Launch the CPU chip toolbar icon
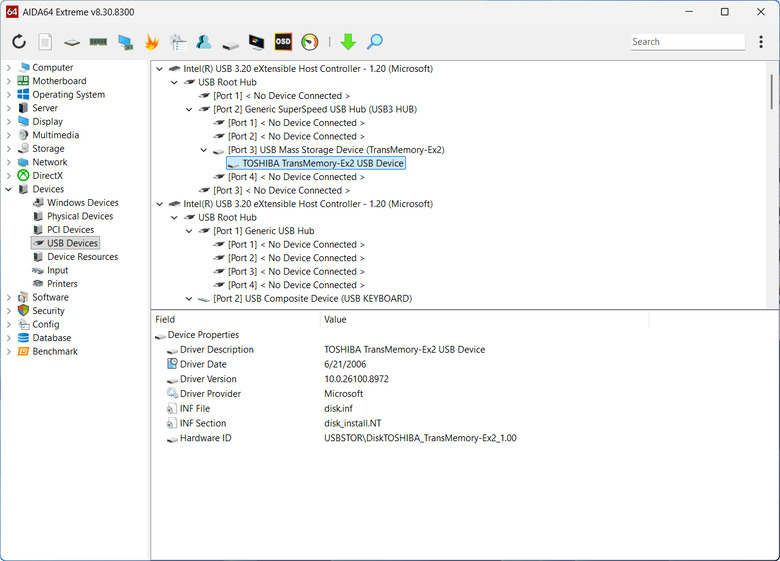Screen dimensions: 780x561 click(72, 43)
